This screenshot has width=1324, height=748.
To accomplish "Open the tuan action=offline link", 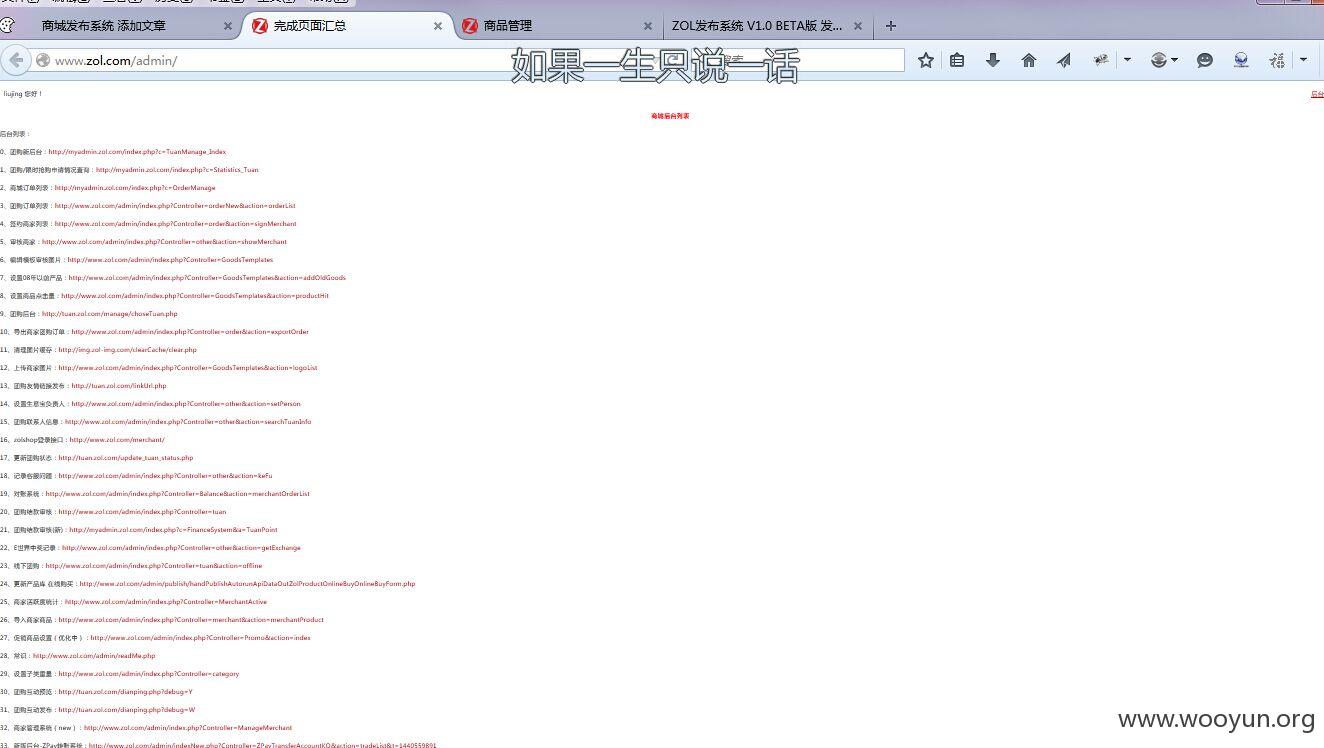I will click(x=153, y=566).
